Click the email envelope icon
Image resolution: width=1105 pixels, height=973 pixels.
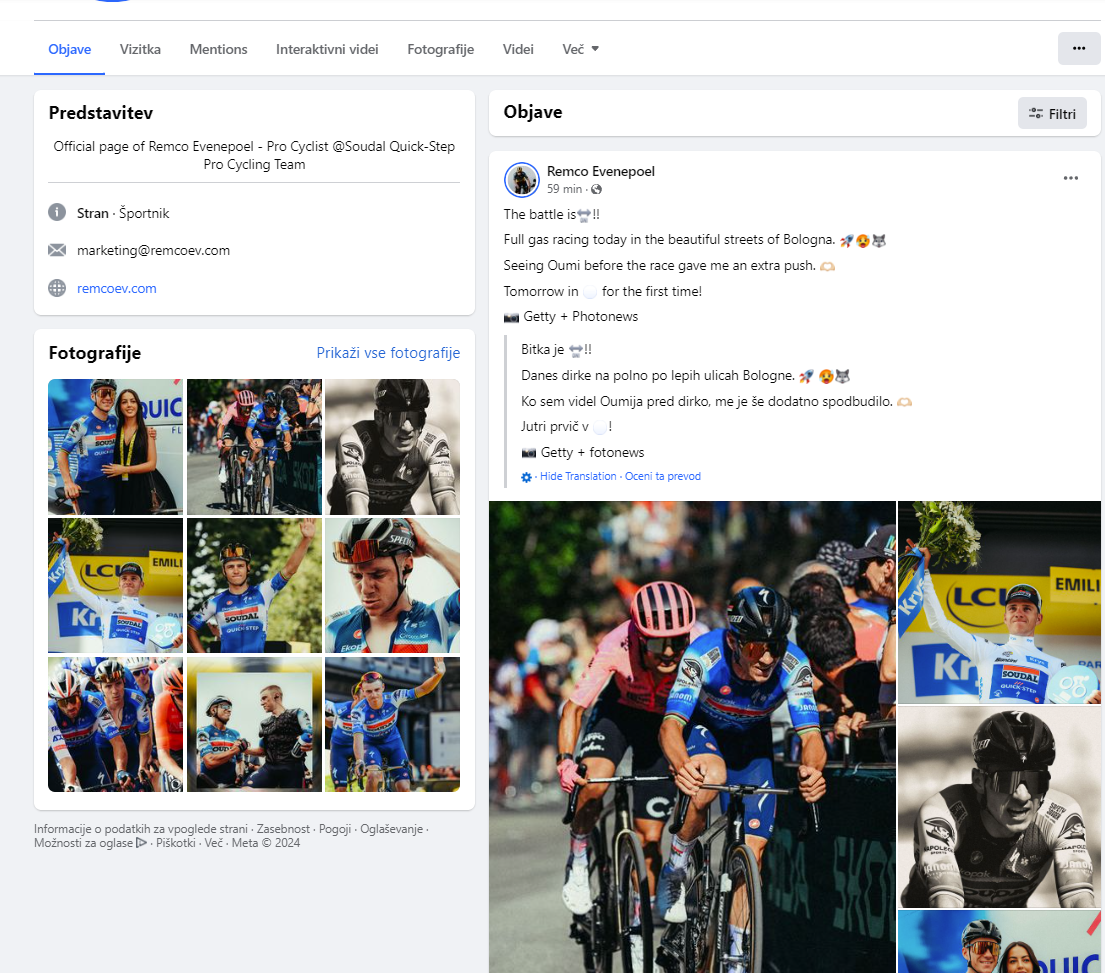coord(57,250)
